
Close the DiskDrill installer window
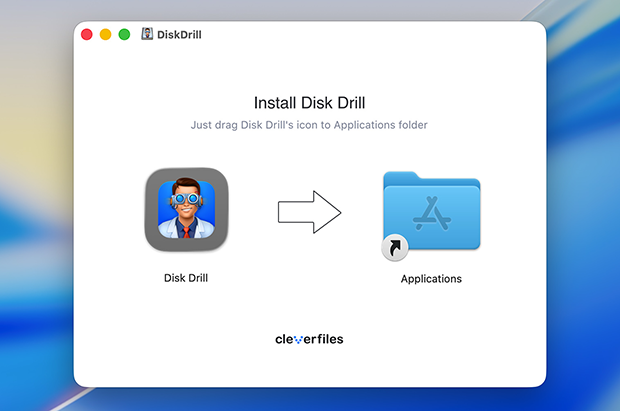tap(87, 34)
